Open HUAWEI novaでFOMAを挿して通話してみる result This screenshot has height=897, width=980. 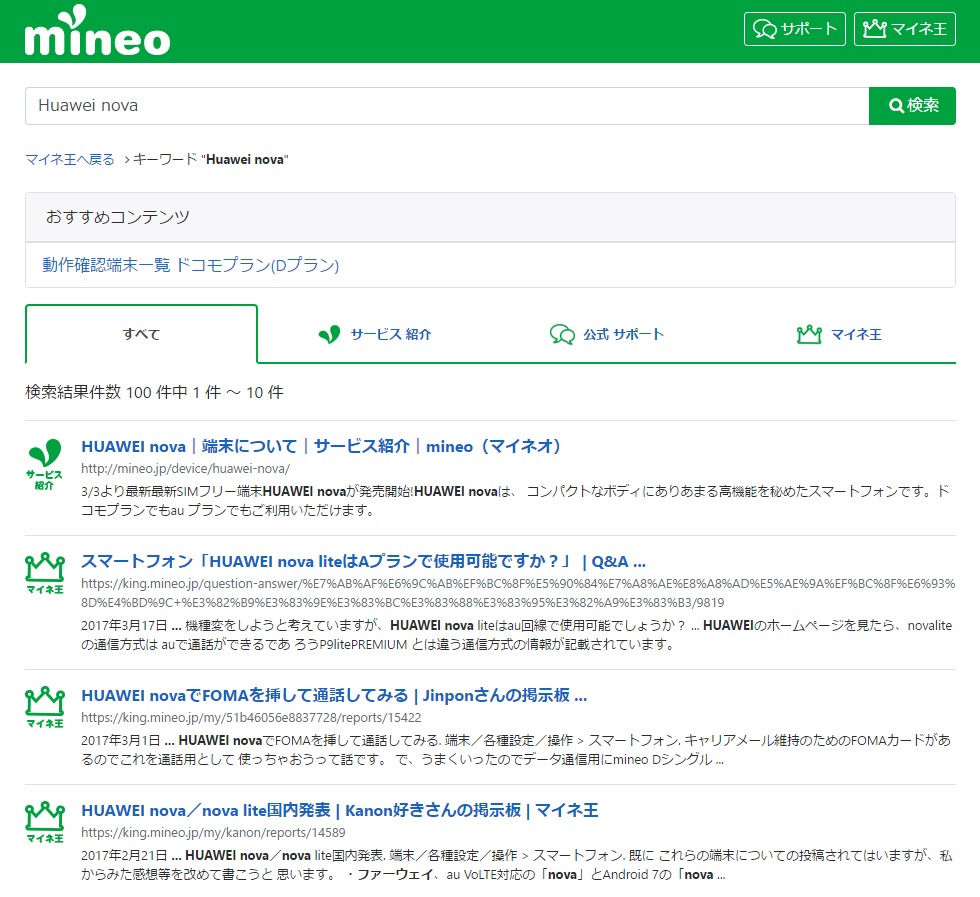[x=333, y=695]
